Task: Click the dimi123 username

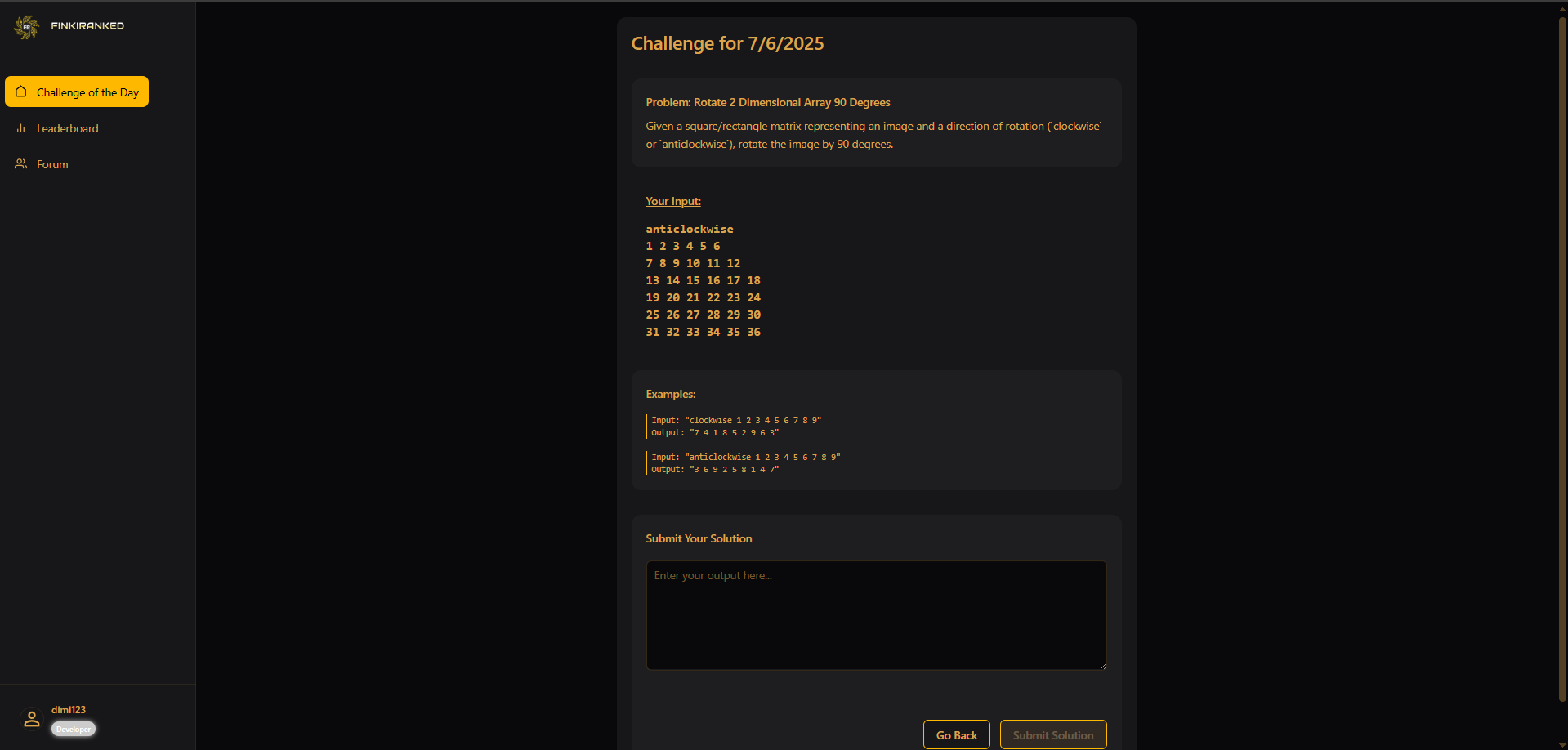Action: [x=69, y=710]
